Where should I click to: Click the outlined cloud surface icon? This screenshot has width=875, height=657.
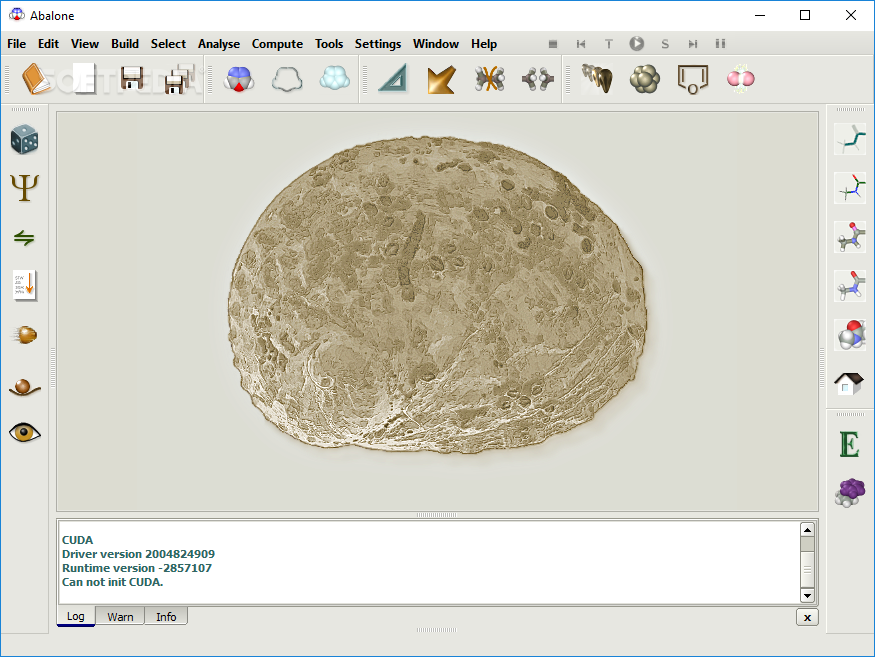(287, 79)
